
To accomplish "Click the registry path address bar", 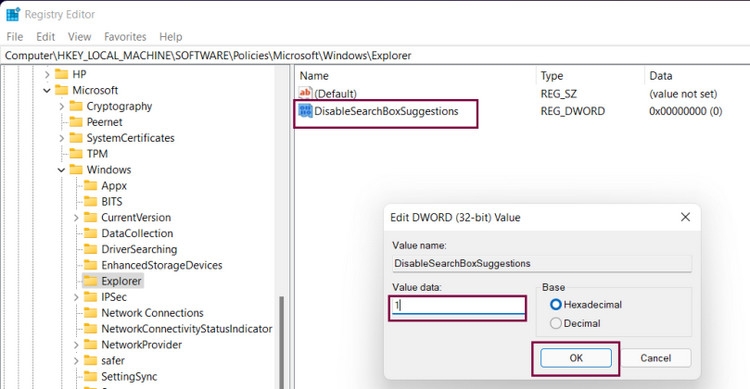I will 375,56.
